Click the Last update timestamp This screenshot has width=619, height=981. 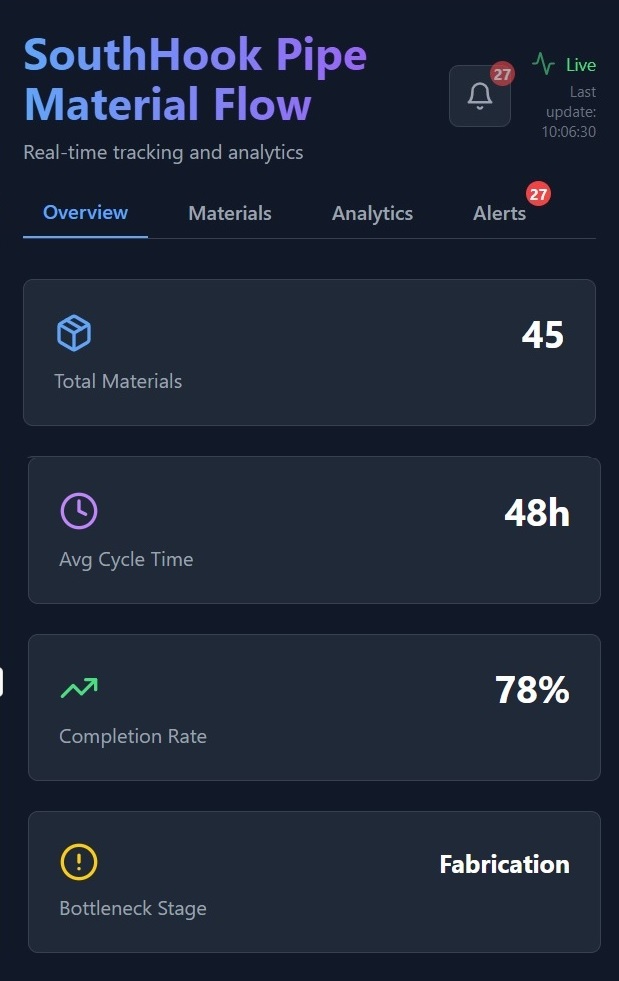click(x=570, y=112)
